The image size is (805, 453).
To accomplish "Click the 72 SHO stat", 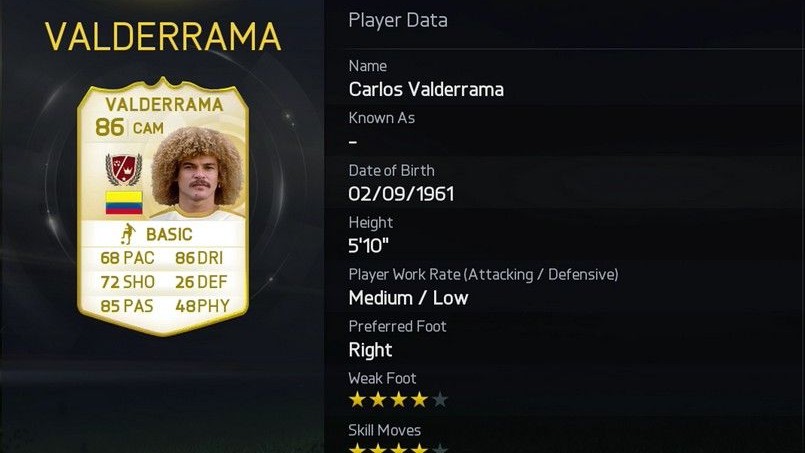I will click(x=127, y=281).
